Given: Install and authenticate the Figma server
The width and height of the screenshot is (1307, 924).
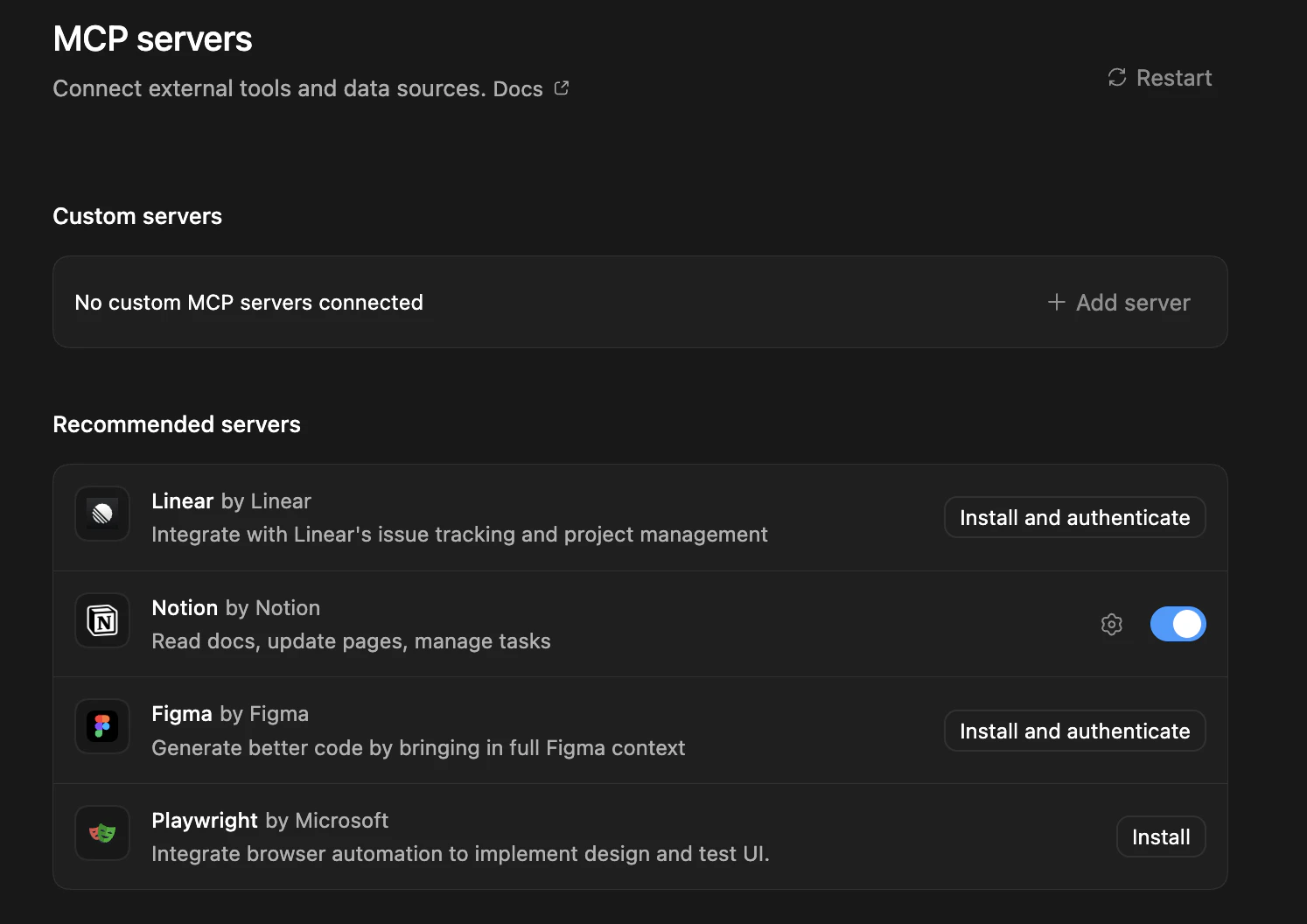Looking at the screenshot, I should pyautogui.click(x=1074, y=731).
